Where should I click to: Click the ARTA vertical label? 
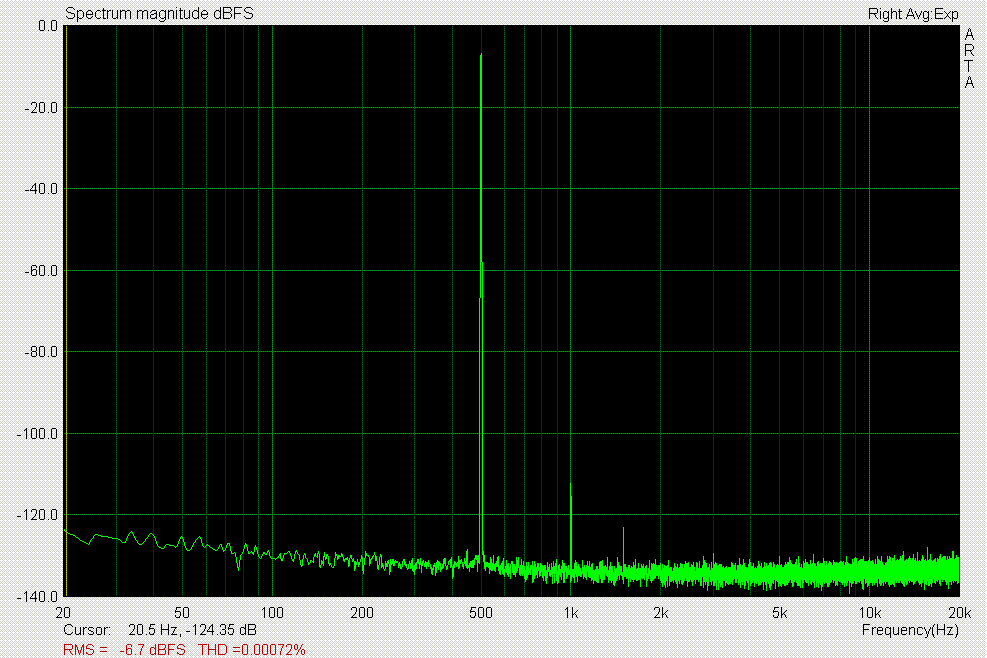click(969, 59)
